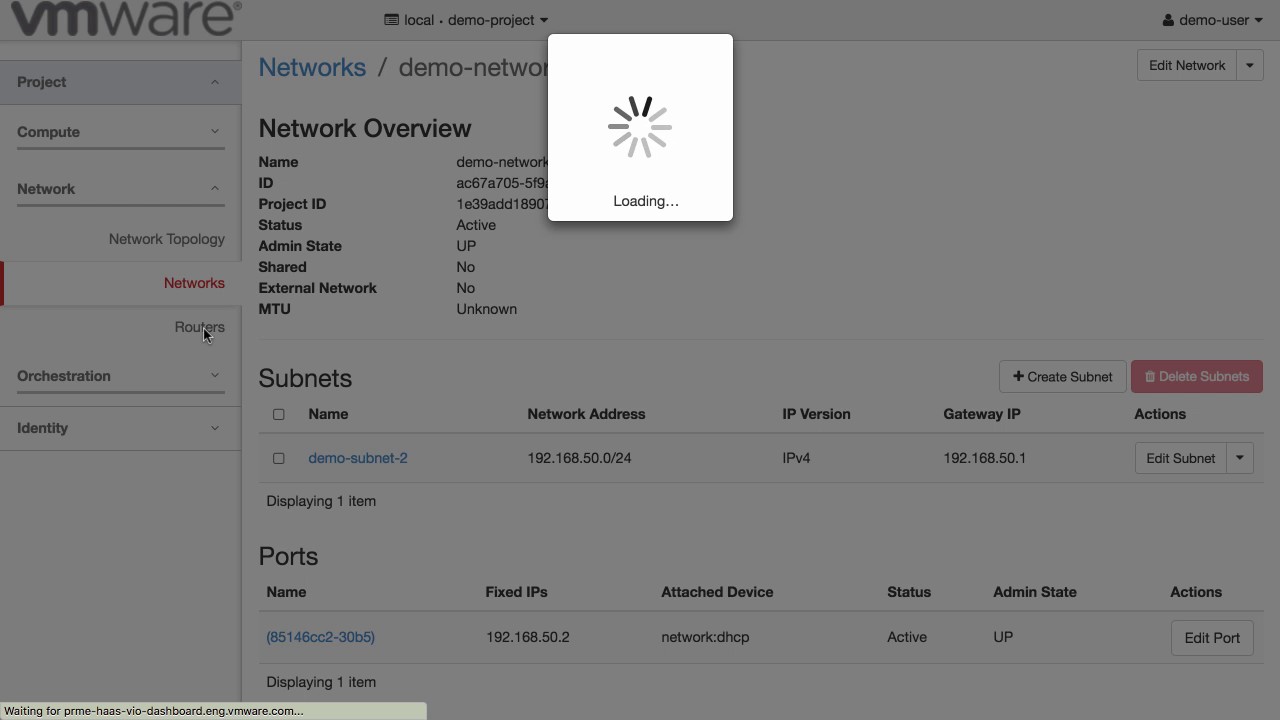Open the demo-user account menu

pyautogui.click(x=1212, y=20)
